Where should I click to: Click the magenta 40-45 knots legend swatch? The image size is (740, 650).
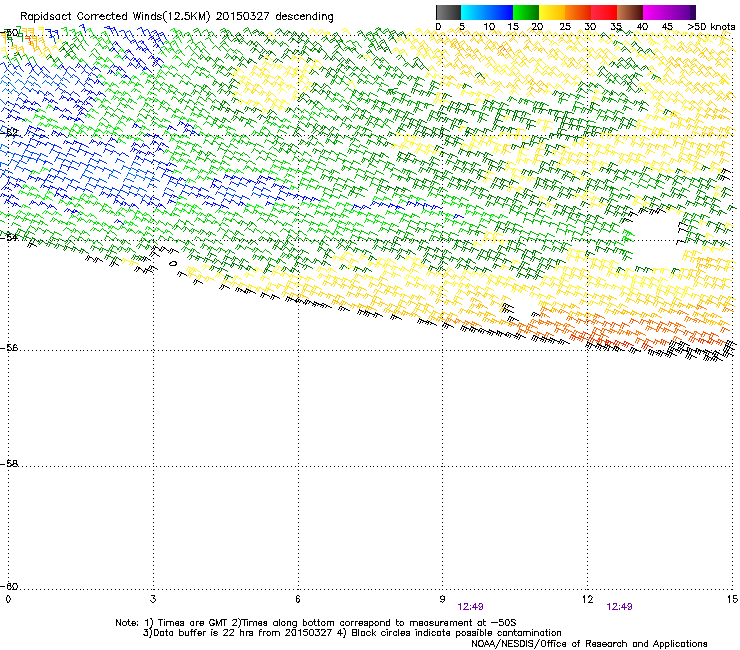[x=656, y=12]
